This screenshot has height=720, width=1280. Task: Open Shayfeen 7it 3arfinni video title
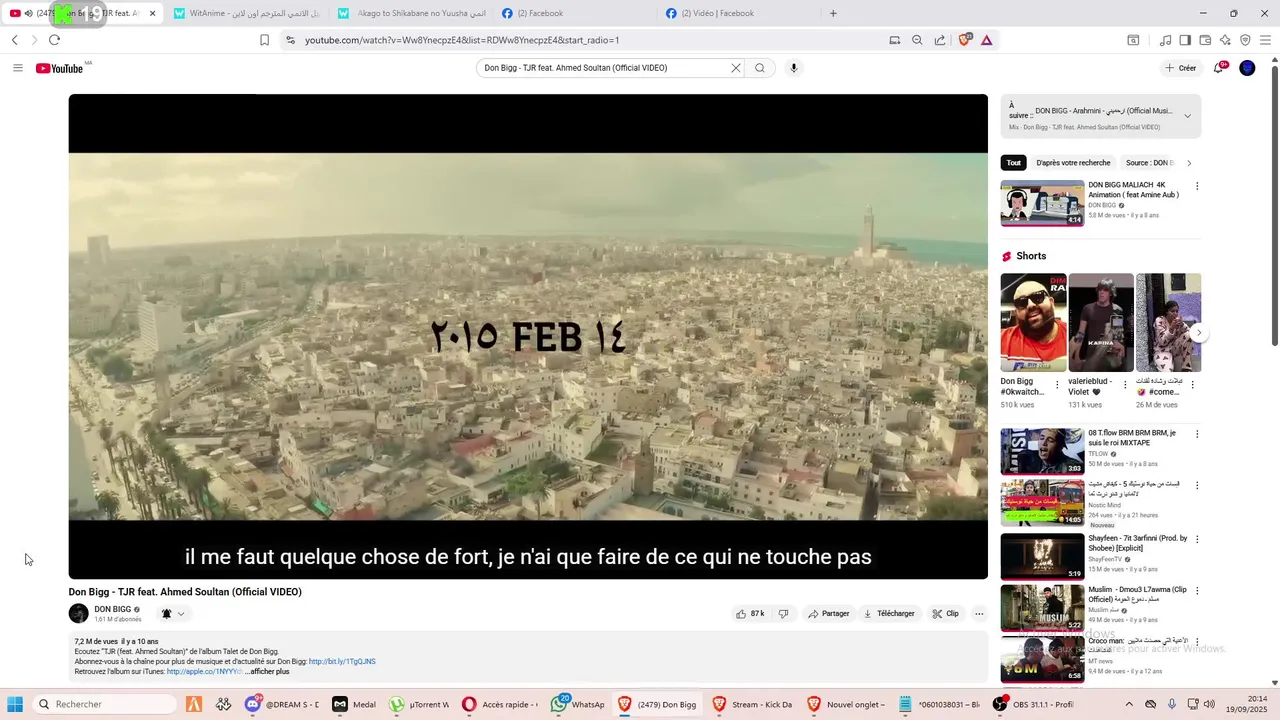(1138, 543)
